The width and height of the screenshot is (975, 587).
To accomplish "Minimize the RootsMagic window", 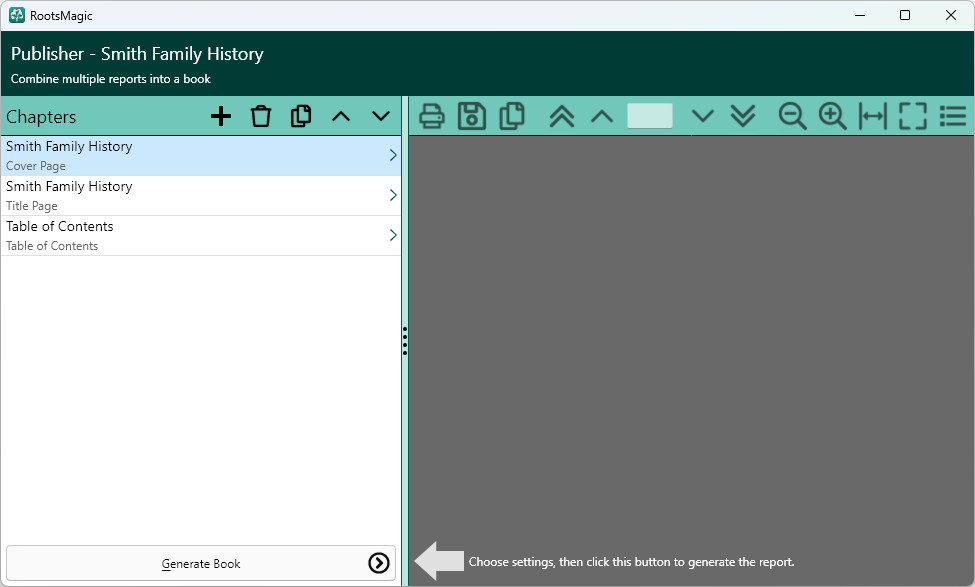I will click(x=860, y=16).
